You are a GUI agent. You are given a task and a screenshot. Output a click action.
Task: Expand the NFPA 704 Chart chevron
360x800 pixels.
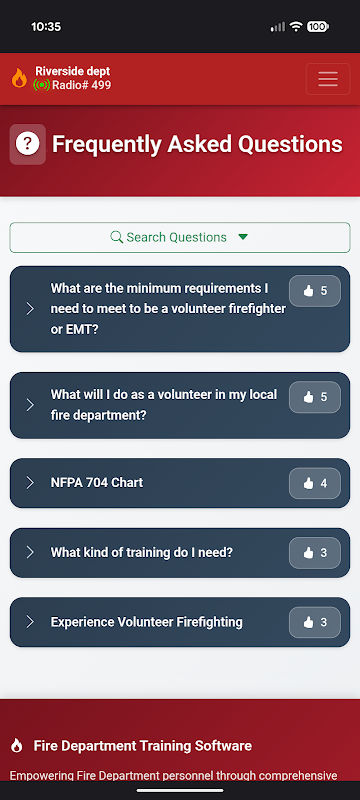tap(30, 483)
